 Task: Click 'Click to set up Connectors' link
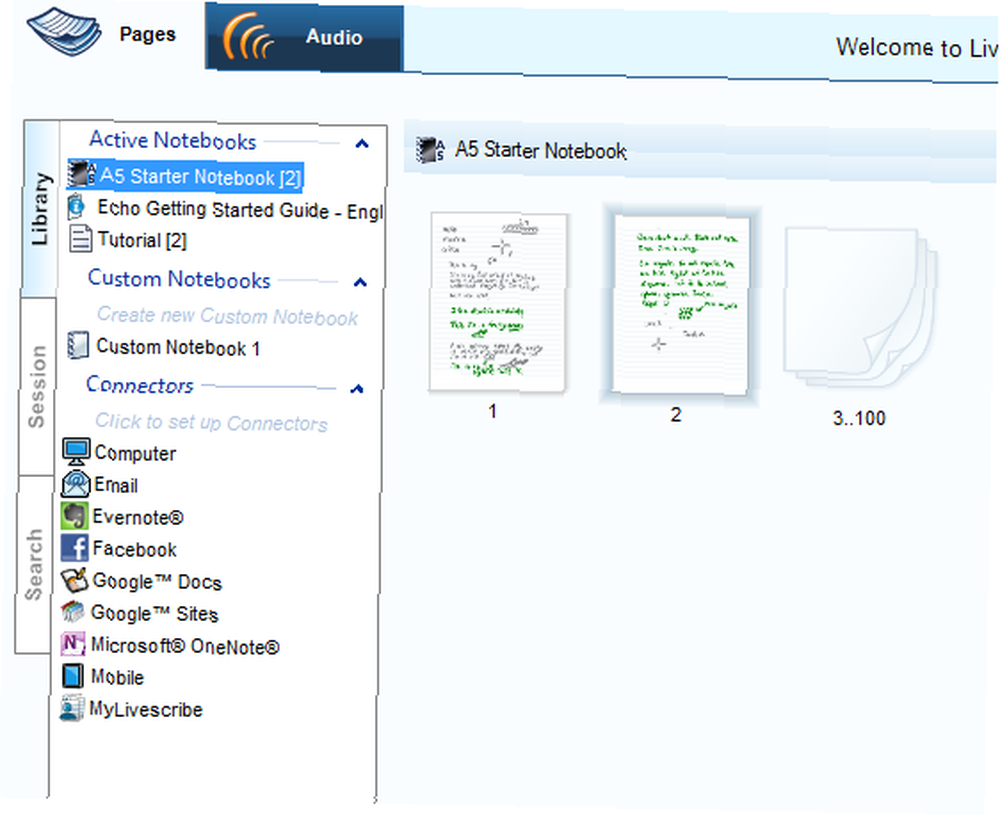coord(211,422)
